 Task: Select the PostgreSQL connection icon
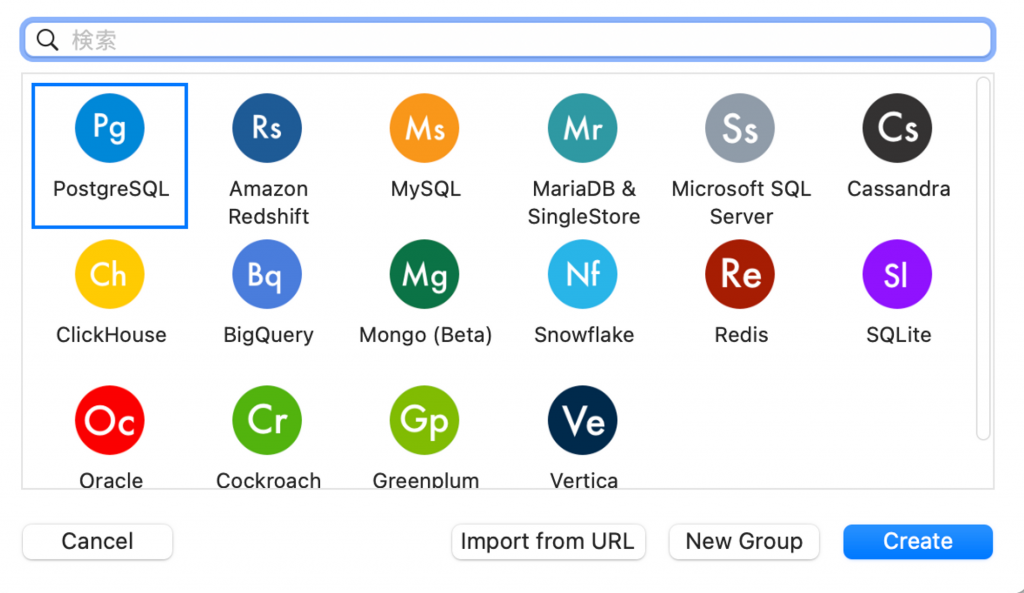(x=110, y=128)
